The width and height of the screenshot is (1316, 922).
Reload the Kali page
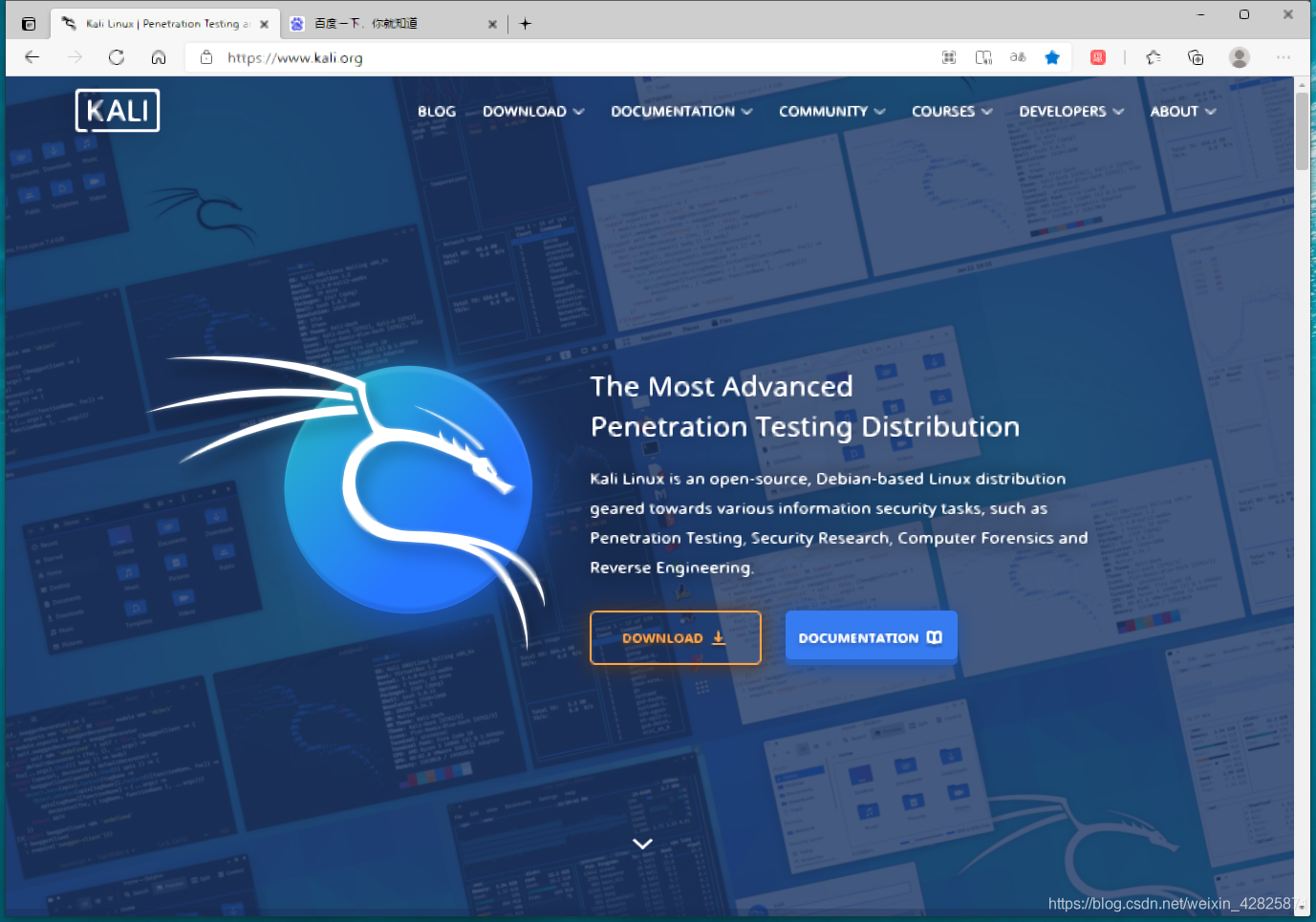(117, 57)
